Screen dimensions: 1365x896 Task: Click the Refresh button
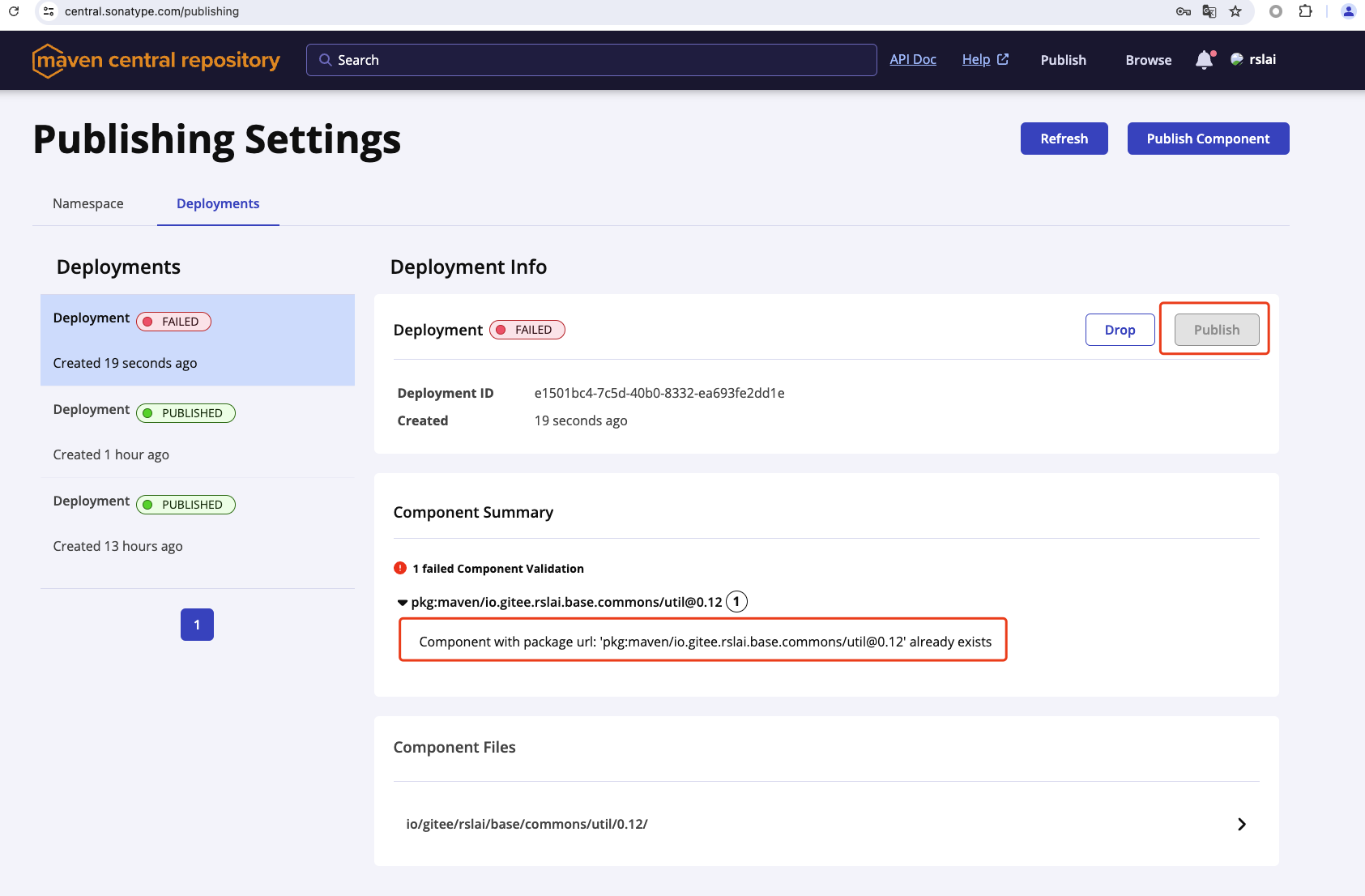coord(1064,139)
